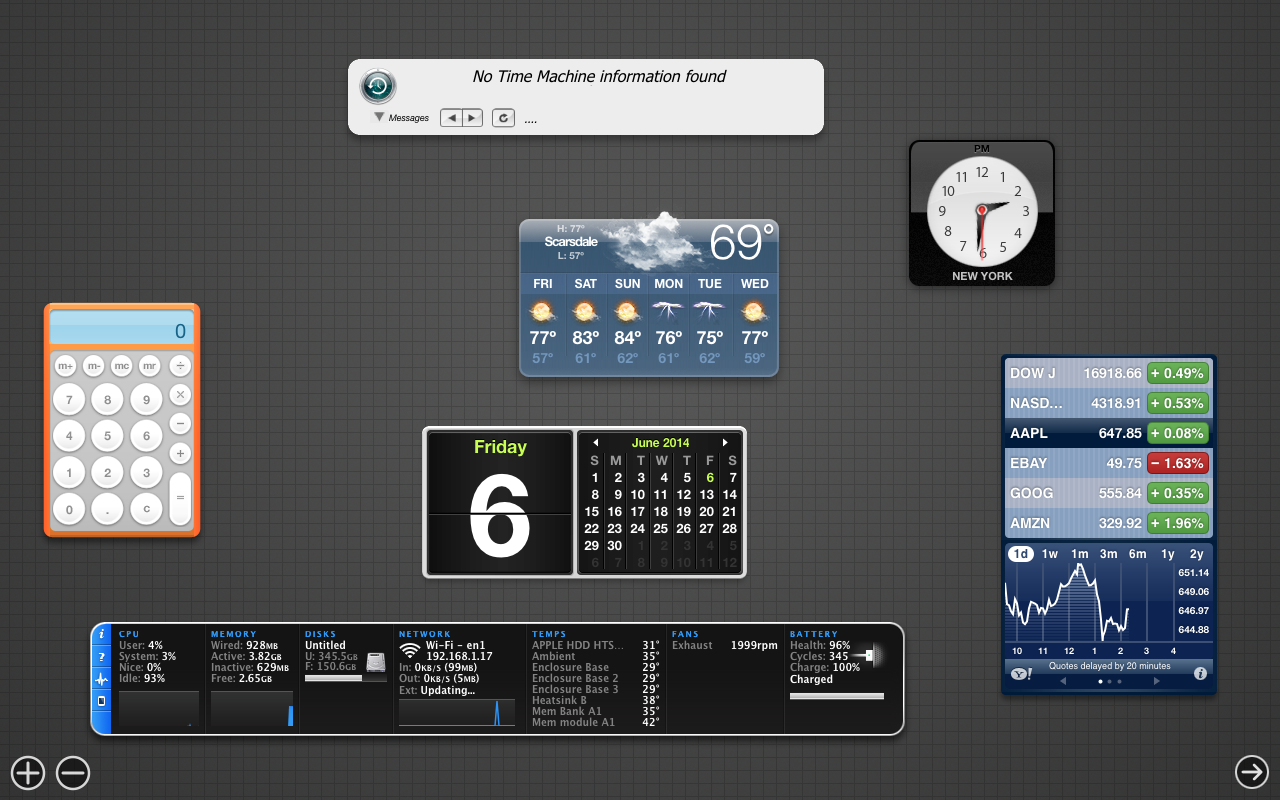Toggle AMZN change value +1.96%
Image resolution: width=1280 pixels, height=800 pixels.
tap(1178, 523)
